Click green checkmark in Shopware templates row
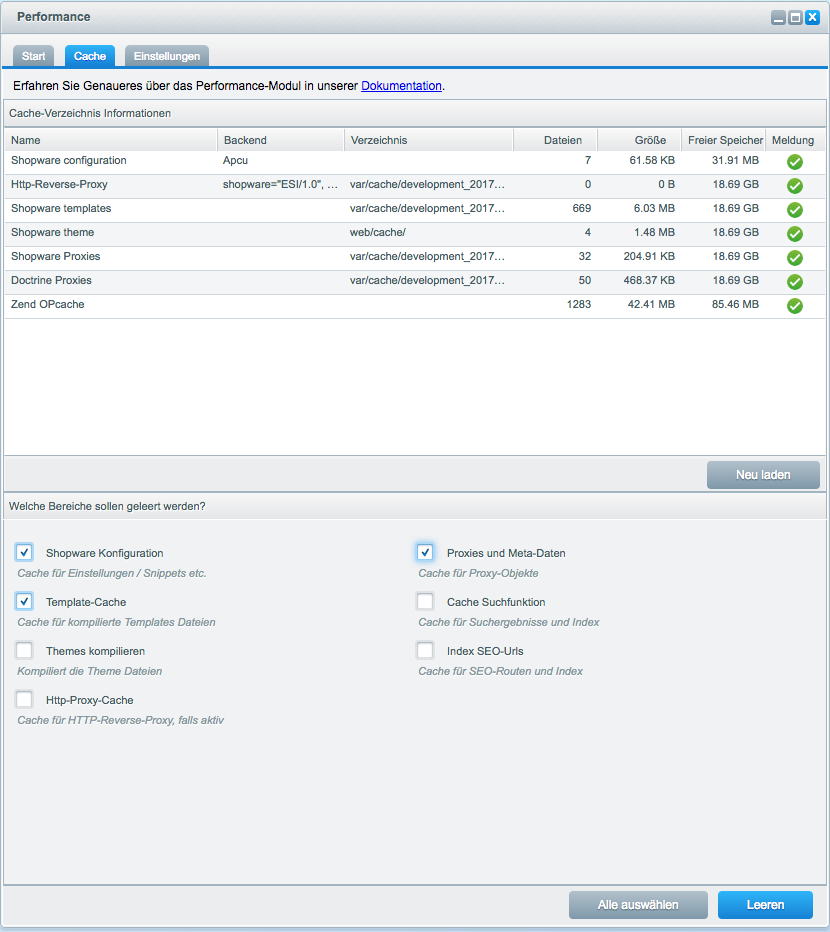The height and width of the screenshot is (932, 830). click(x=795, y=210)
